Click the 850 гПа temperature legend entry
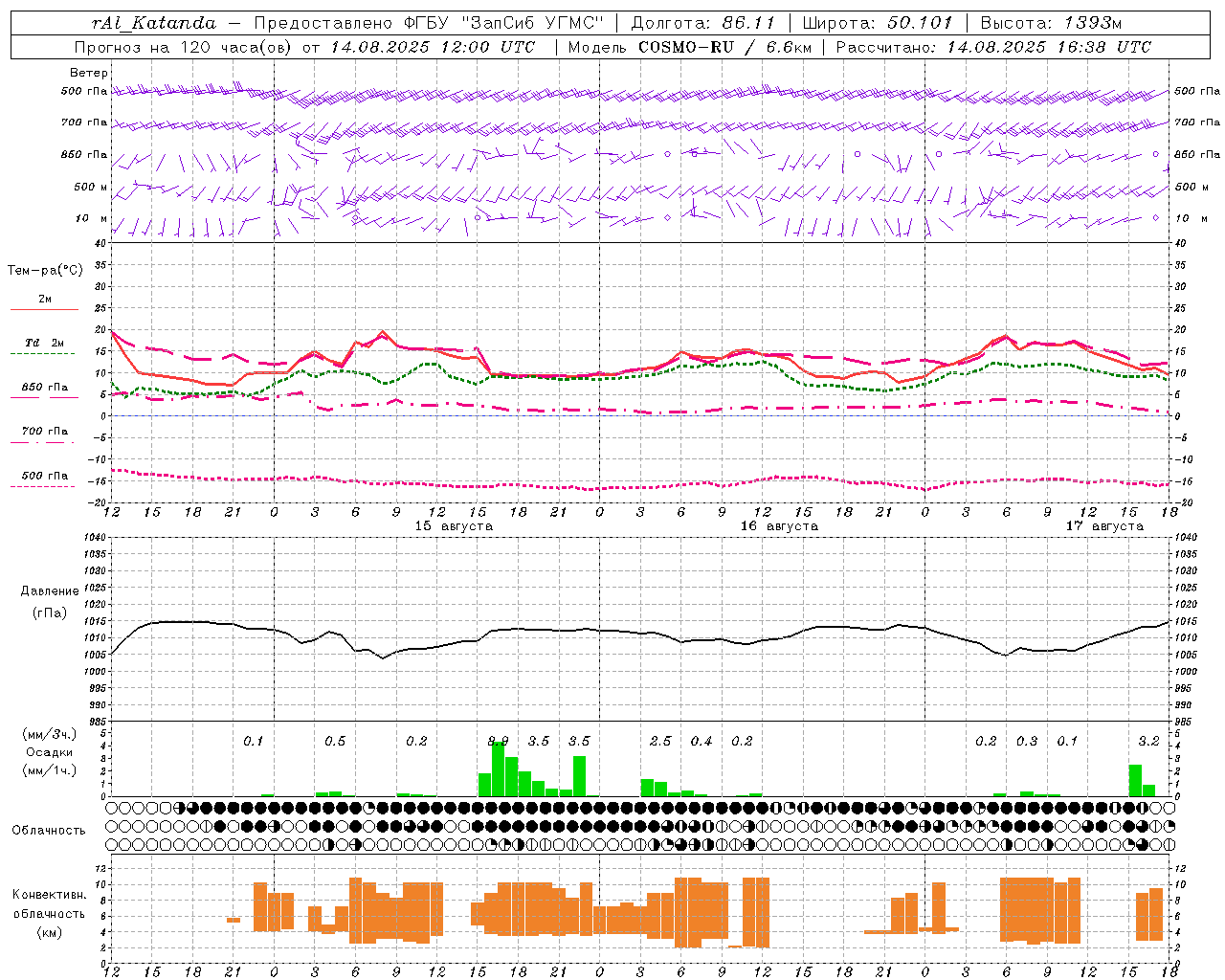Screen dimensions: 1225x980 tap(44, 388)
